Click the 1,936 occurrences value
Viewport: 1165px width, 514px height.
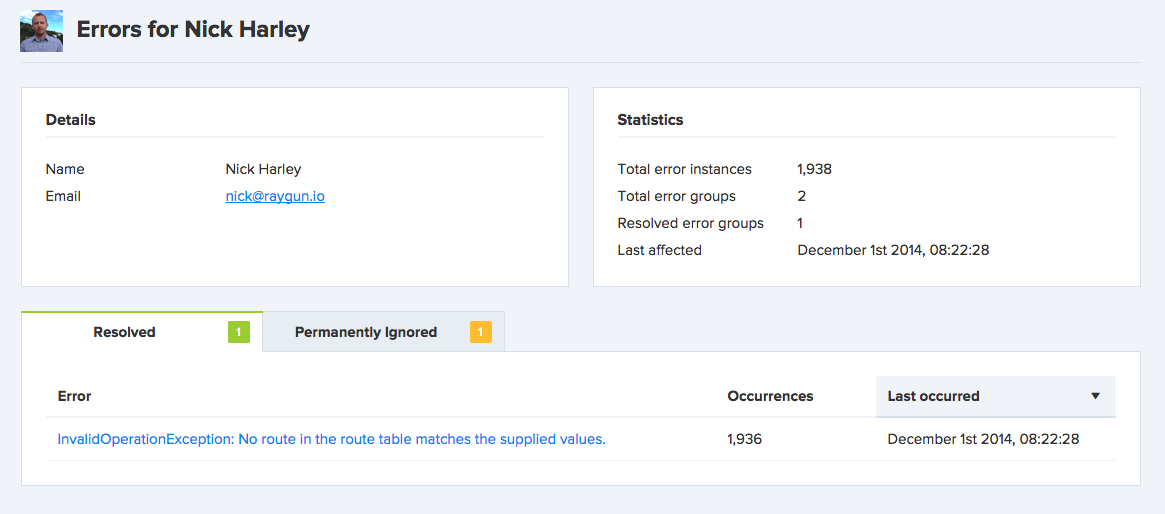click(744, 439)
